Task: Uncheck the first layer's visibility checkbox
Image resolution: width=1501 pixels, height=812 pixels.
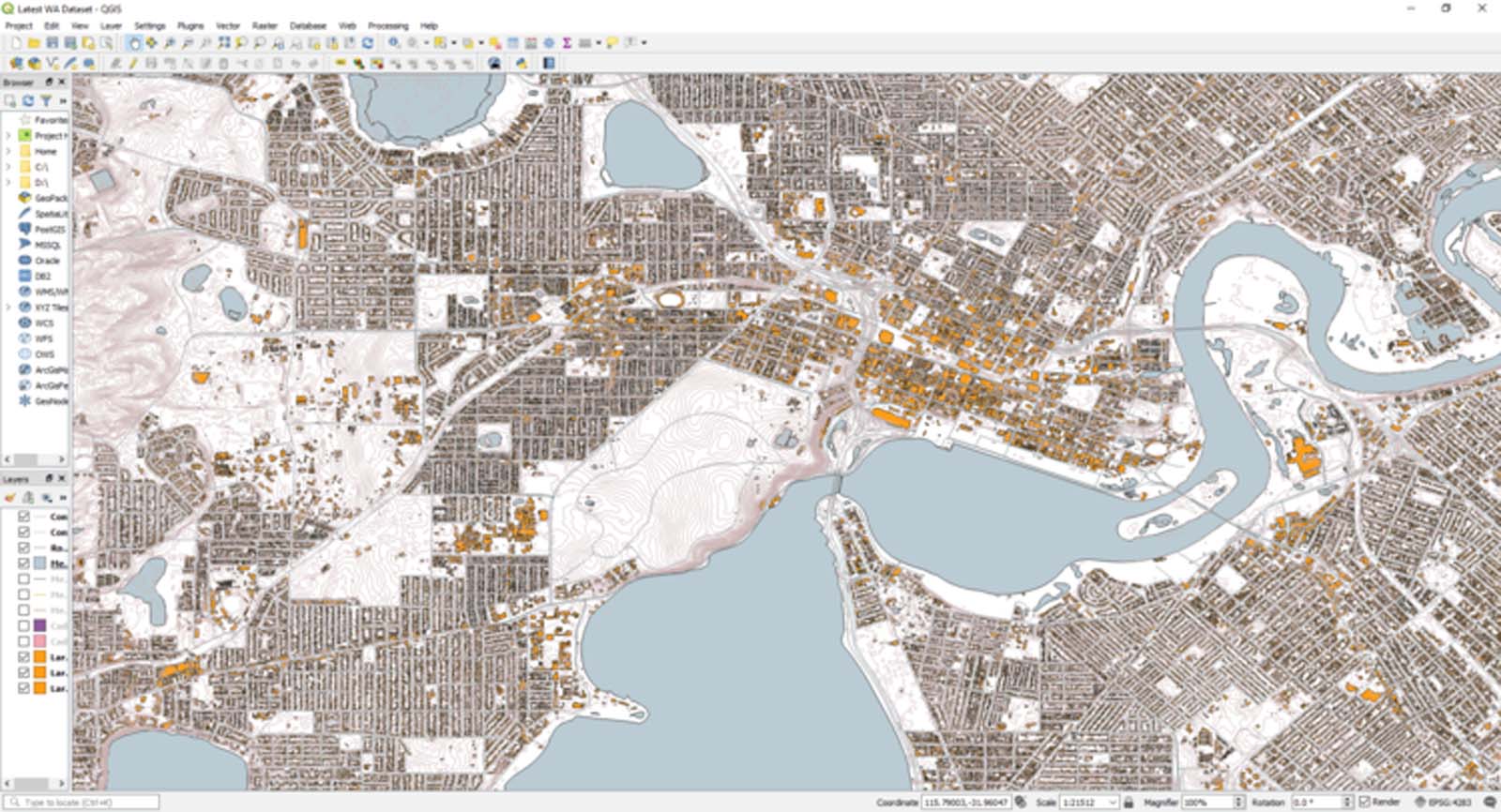Action: (23, 517)
